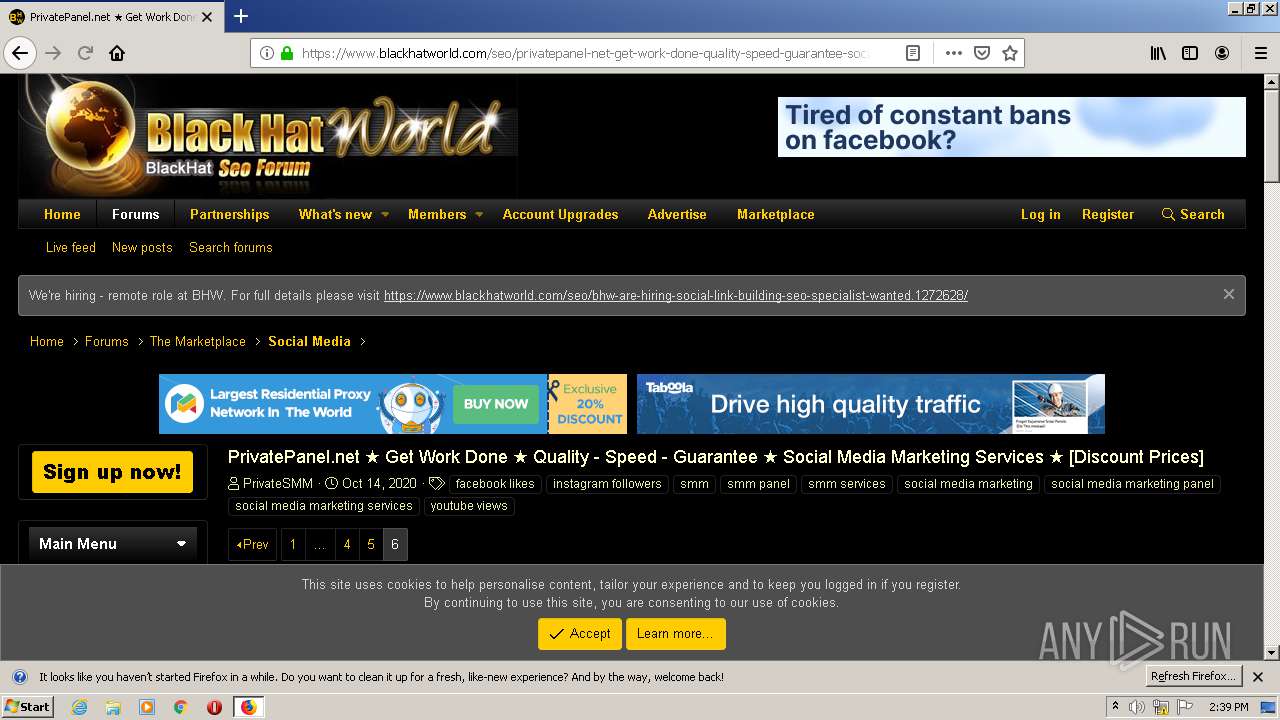The image size is (1280, 720).
Task: Select the Forums nav tab
Action: (136, 214)
